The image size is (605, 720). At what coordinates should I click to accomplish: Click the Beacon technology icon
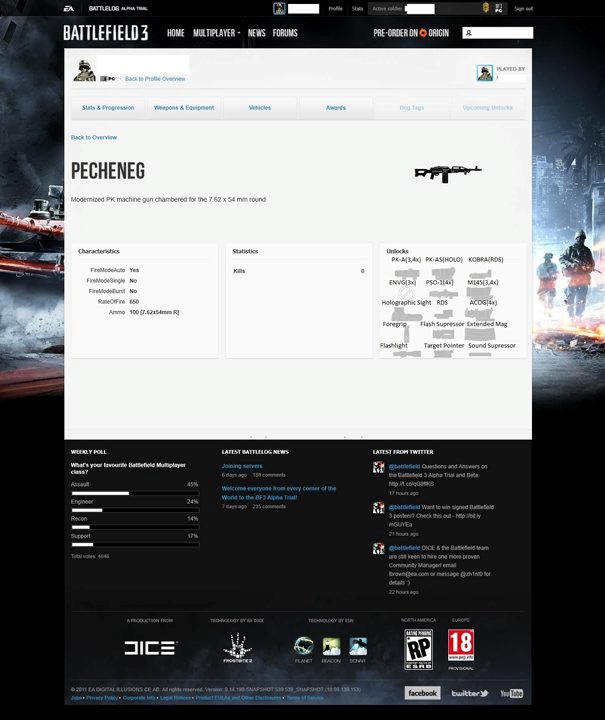click(x=331, y=647)
